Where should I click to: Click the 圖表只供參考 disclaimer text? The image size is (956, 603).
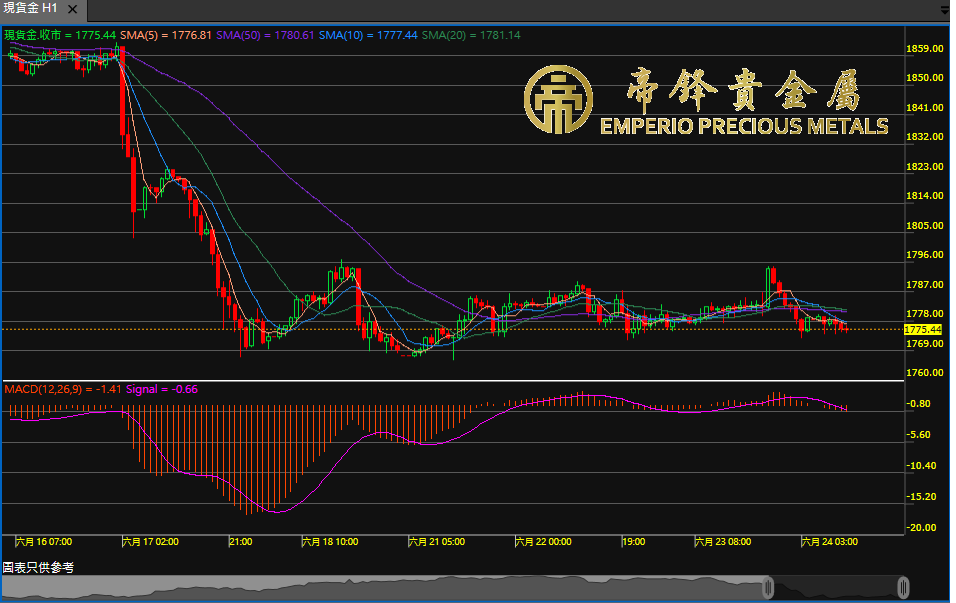click(38, 567)
